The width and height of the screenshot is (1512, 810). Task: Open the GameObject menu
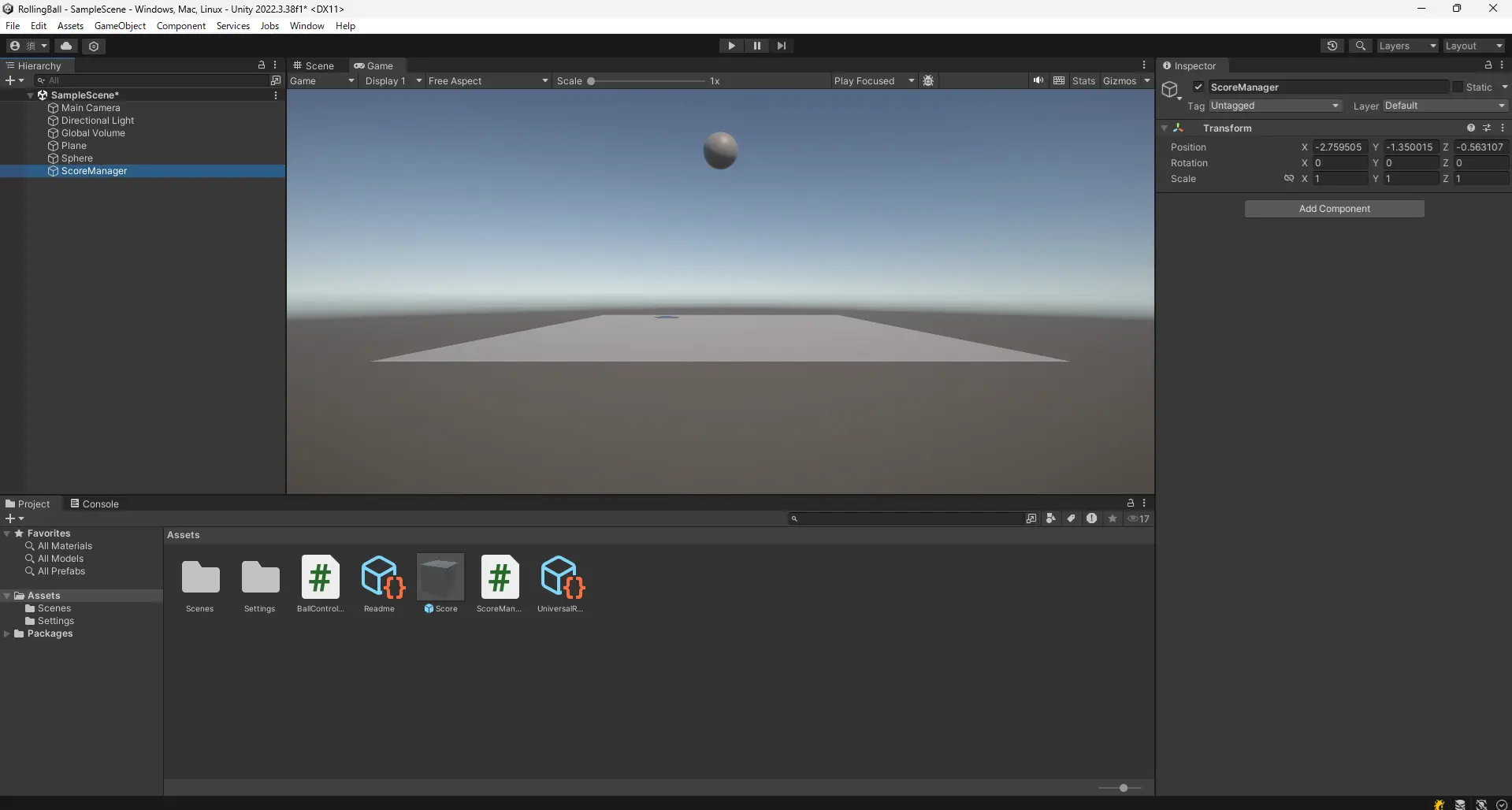pyautogui.click(x=119, y=25)
